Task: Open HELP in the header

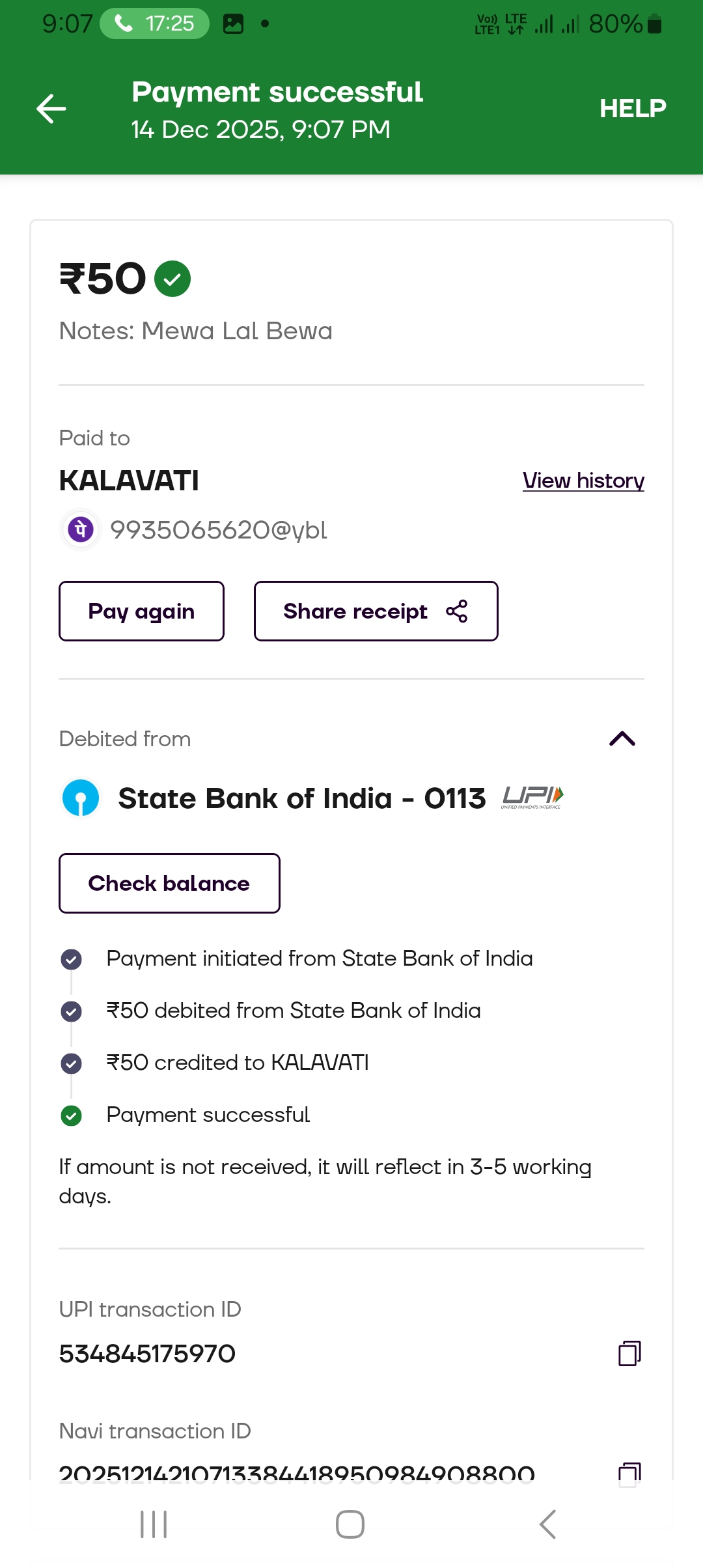Action: click(632, 109)
